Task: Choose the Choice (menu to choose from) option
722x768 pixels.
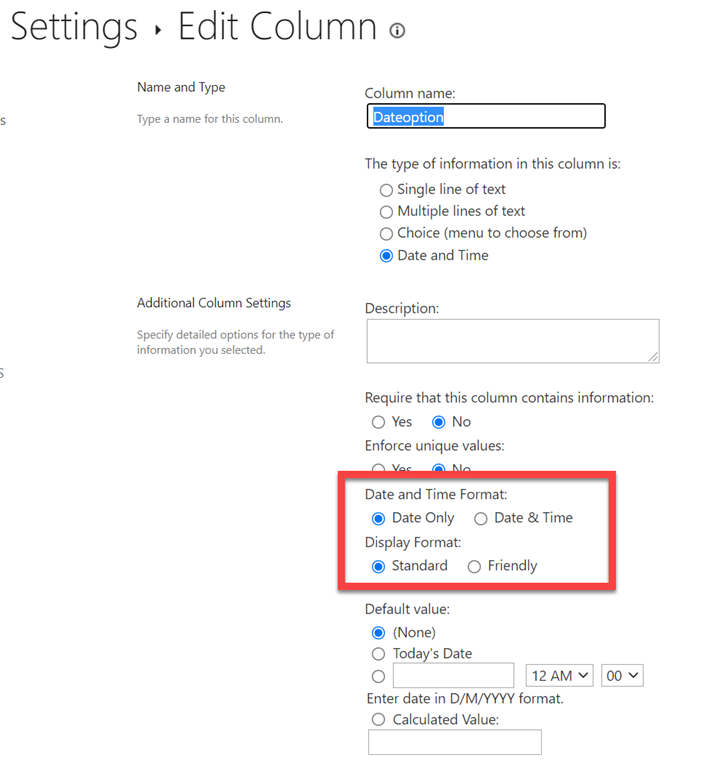Action: pos(386,233)
